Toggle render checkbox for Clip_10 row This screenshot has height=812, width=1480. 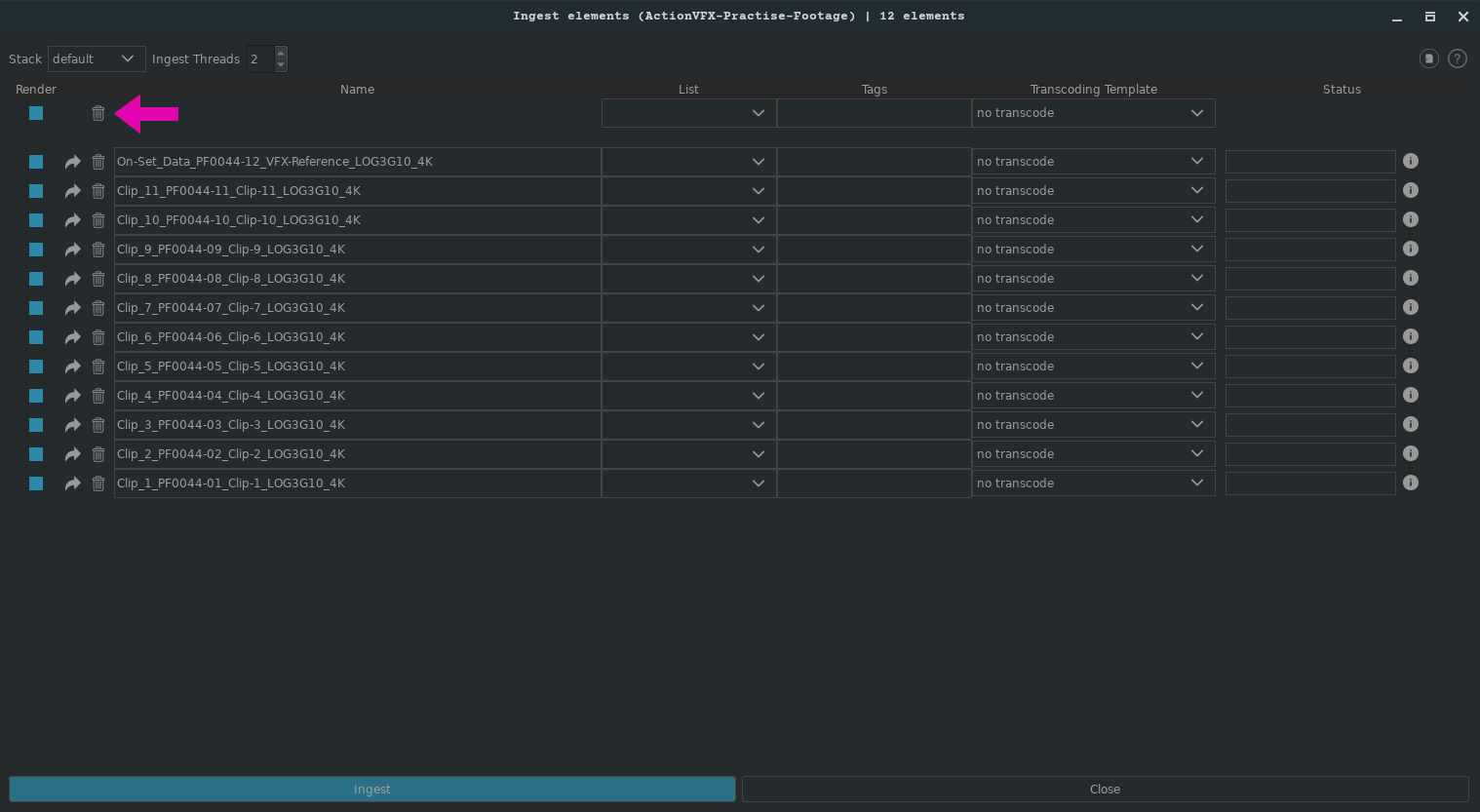point(36,220)
